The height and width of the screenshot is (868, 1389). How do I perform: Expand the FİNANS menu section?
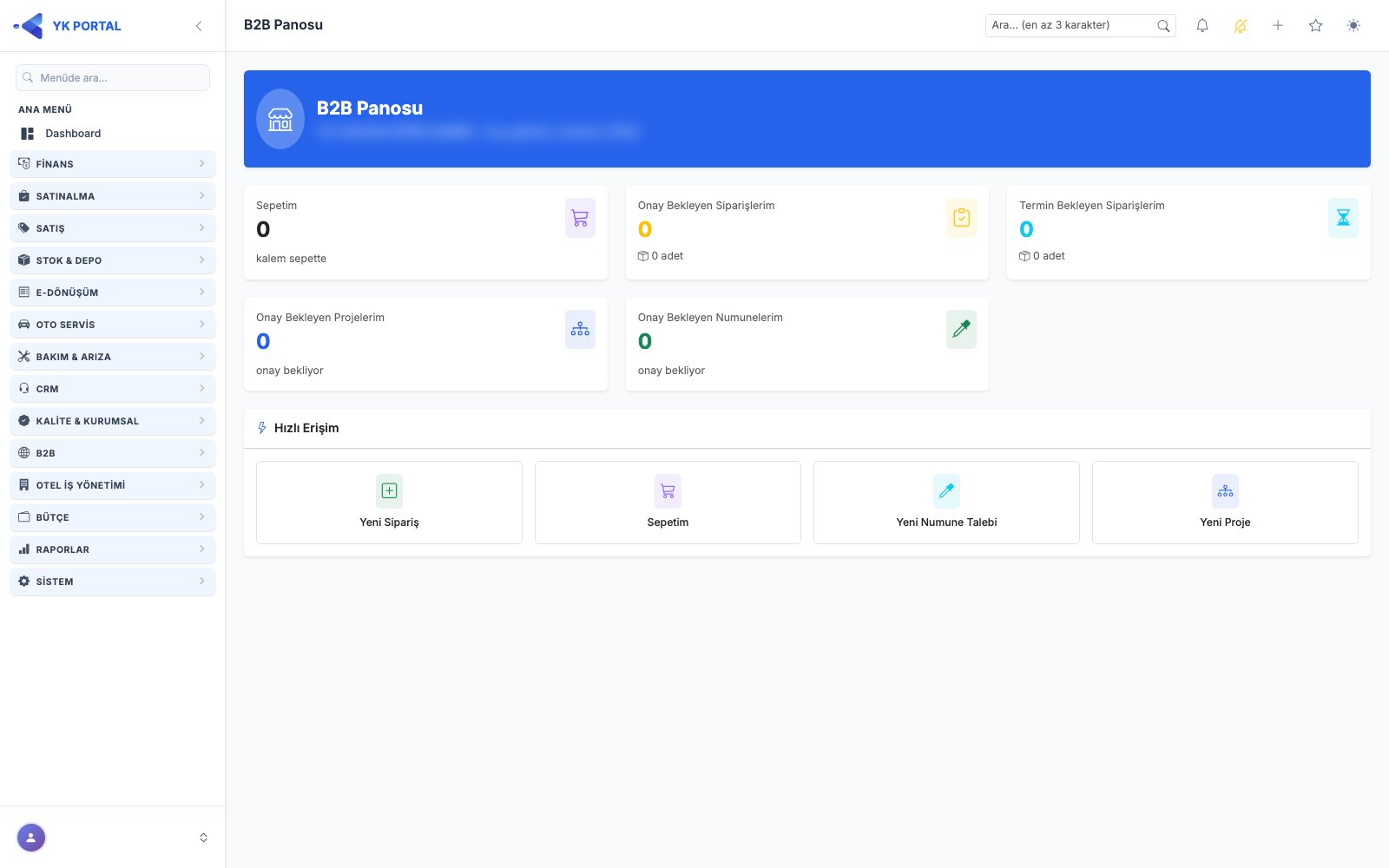point(113,164)
